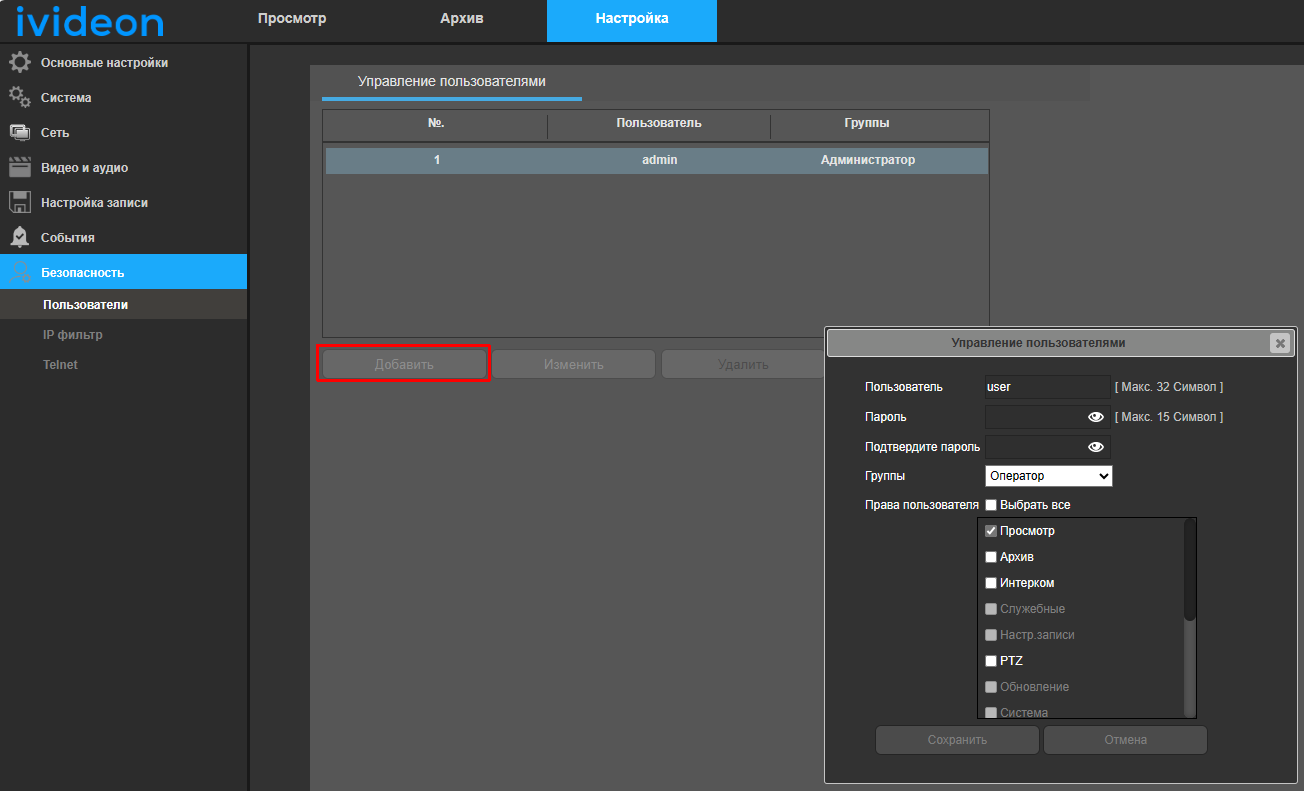
Task: Check the PTZ permission
Action: 991,661
